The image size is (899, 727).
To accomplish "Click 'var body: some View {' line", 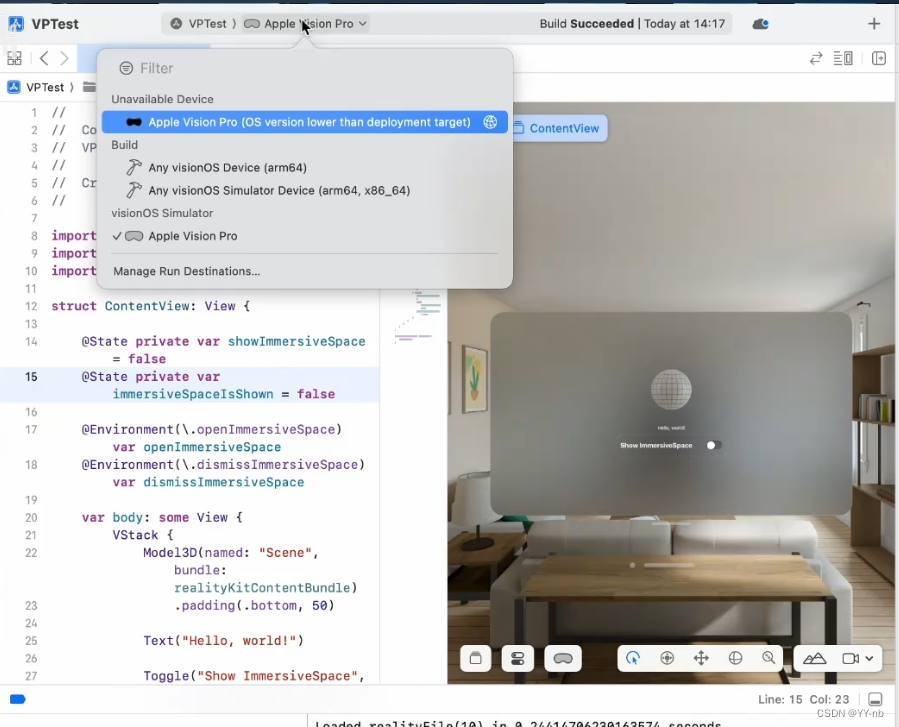I will [x=162, y=517].
